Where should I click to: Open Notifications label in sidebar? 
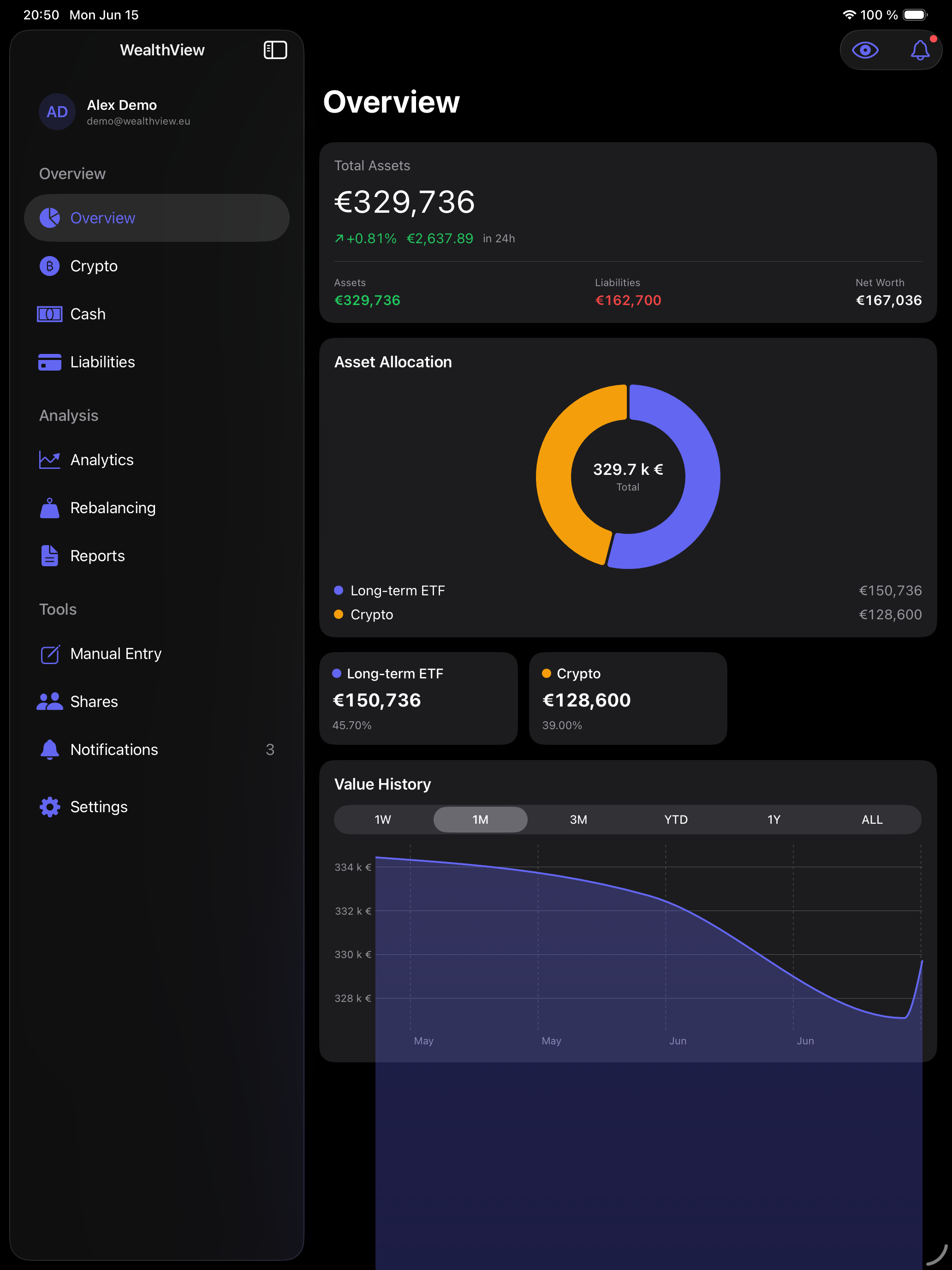(x=113, y=749)
